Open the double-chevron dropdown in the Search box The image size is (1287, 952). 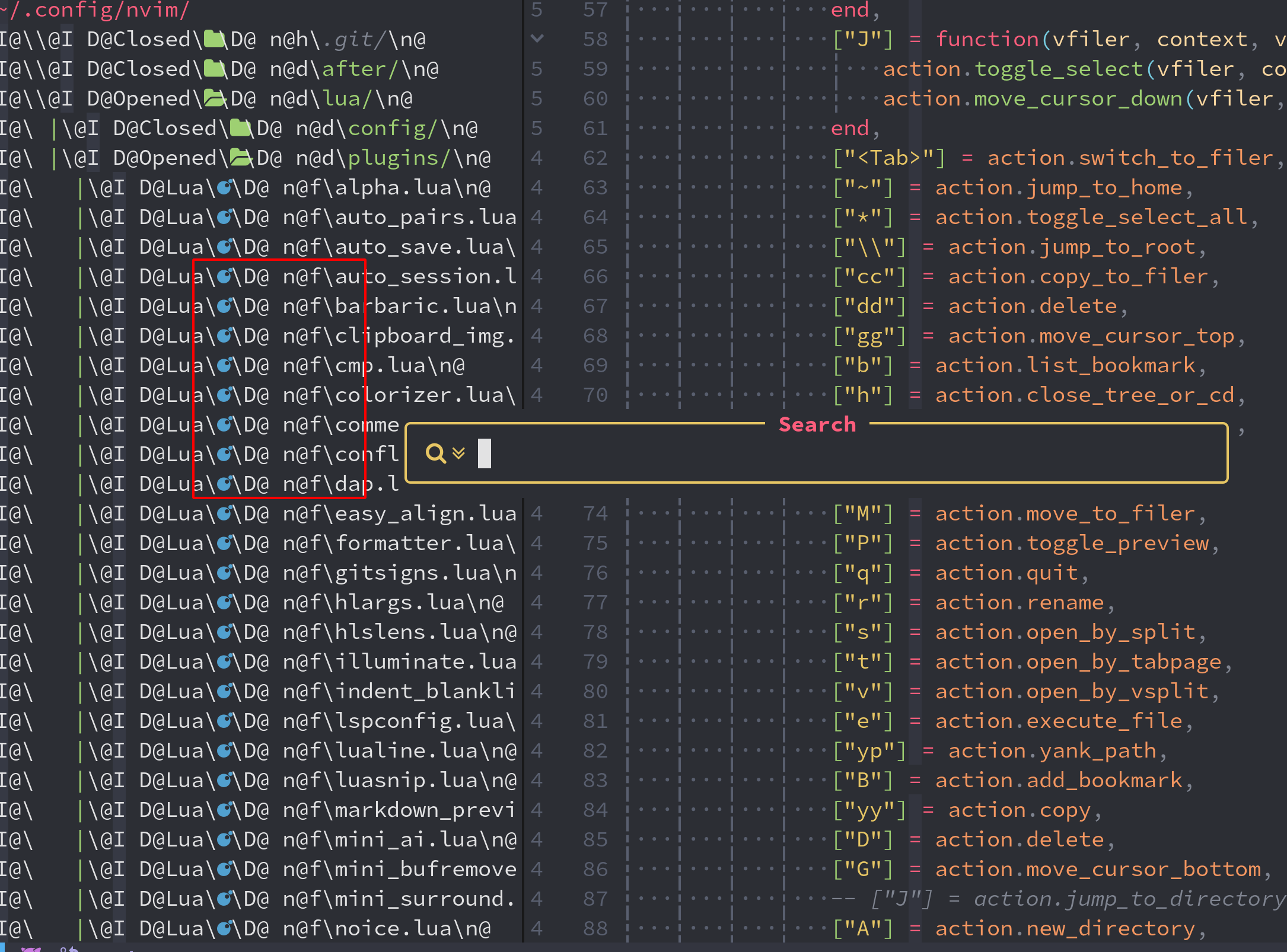457,453
